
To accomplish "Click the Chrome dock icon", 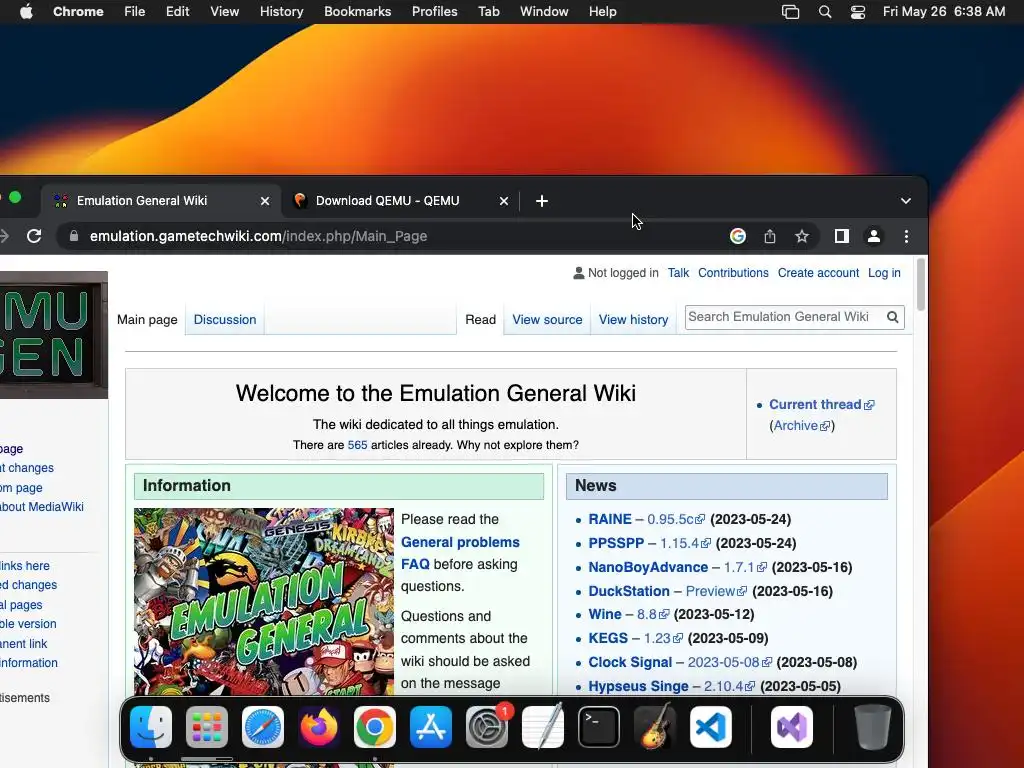I will pyautogui.click(x=375, y=727).
